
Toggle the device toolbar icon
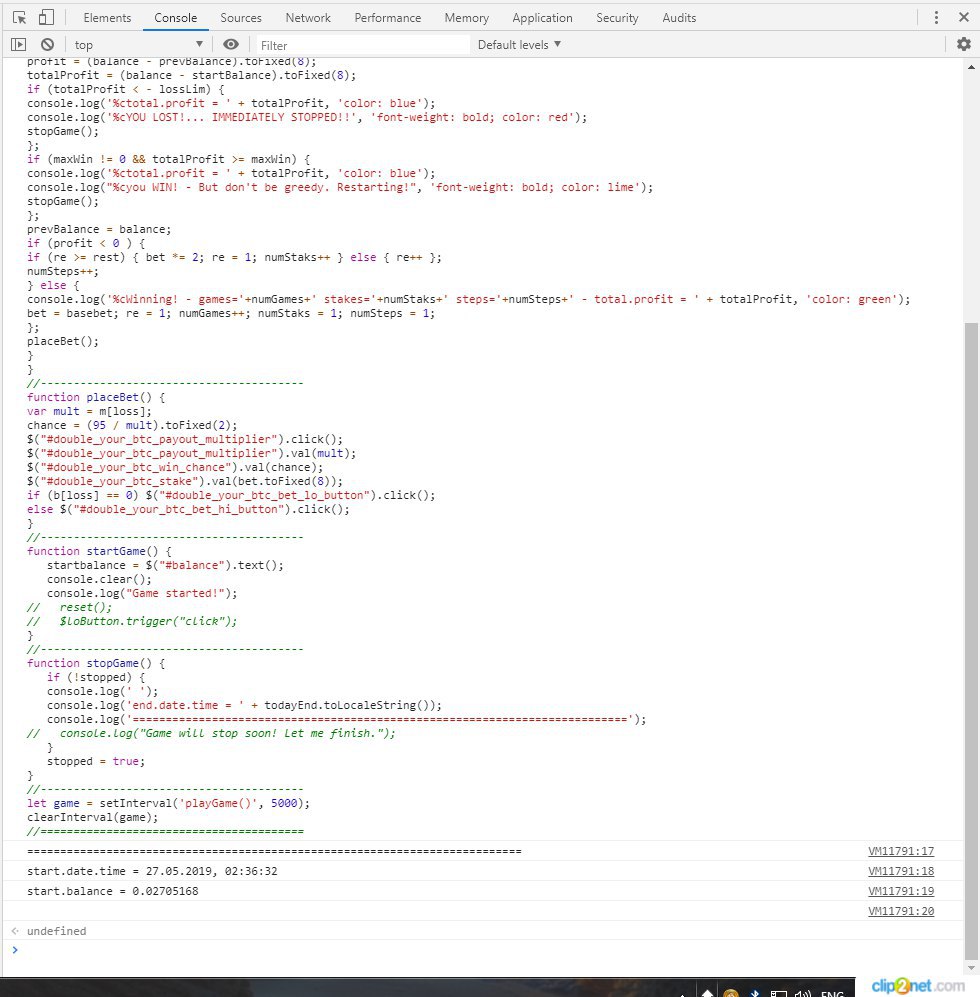(46, 18)
